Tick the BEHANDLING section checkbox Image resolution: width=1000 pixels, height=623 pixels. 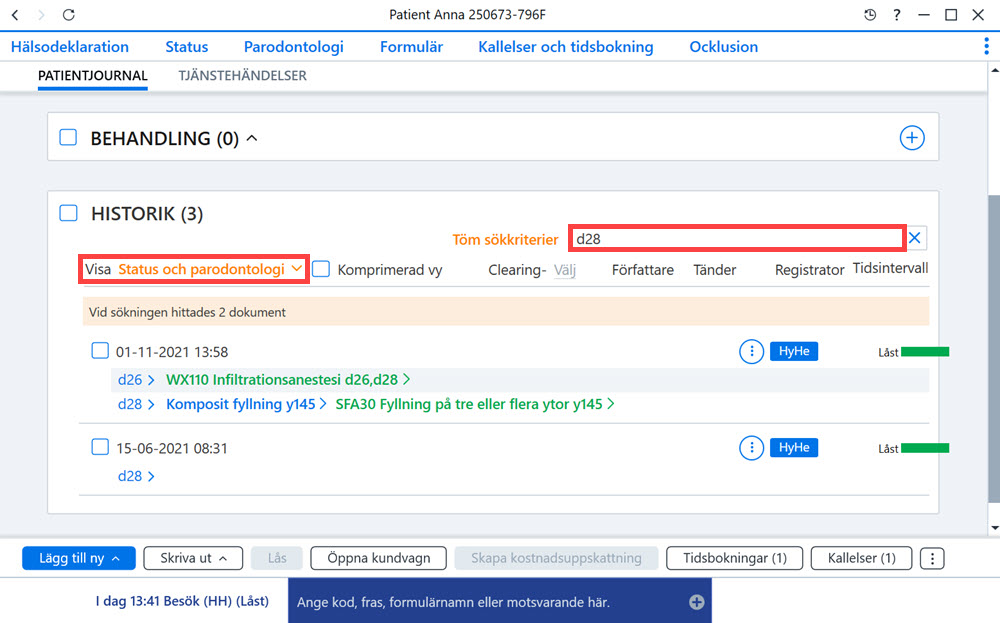tap(68, 137)
